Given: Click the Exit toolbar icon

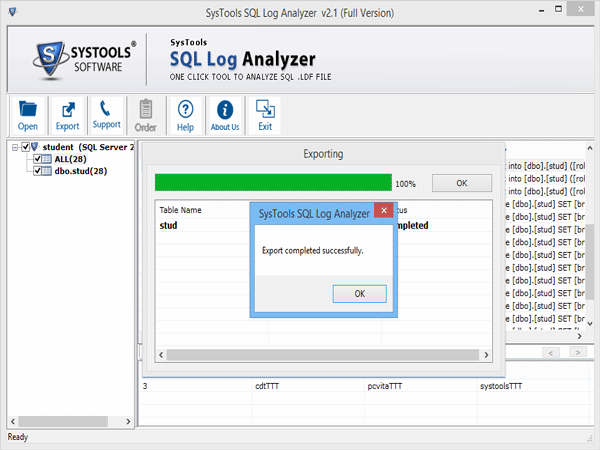Looking at the screenshot, I should pos(265,115).
